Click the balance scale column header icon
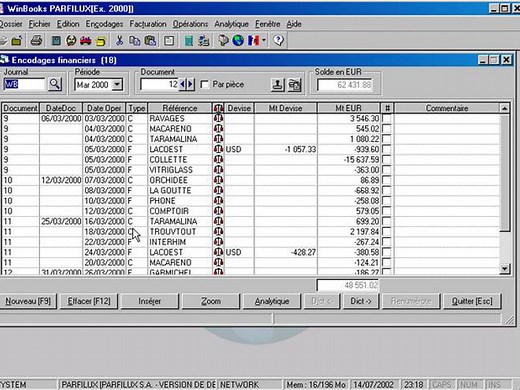Viewport: 520px width, 390px height. [218, 108]
